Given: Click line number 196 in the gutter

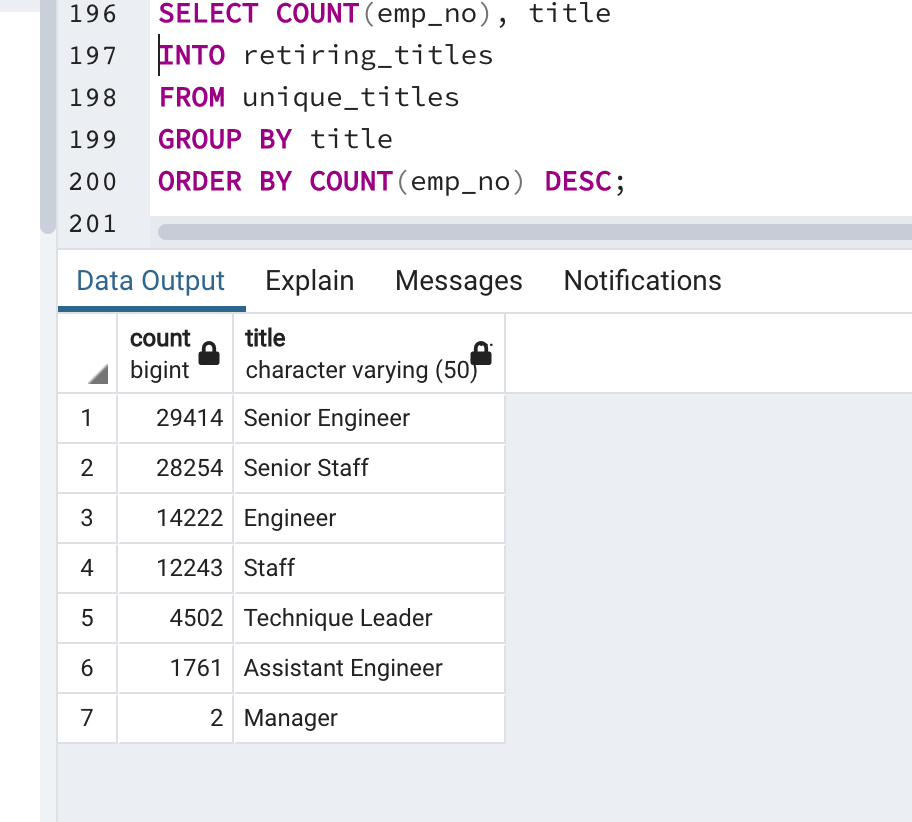Looking at the screenshot, I should tap(93, 13).
